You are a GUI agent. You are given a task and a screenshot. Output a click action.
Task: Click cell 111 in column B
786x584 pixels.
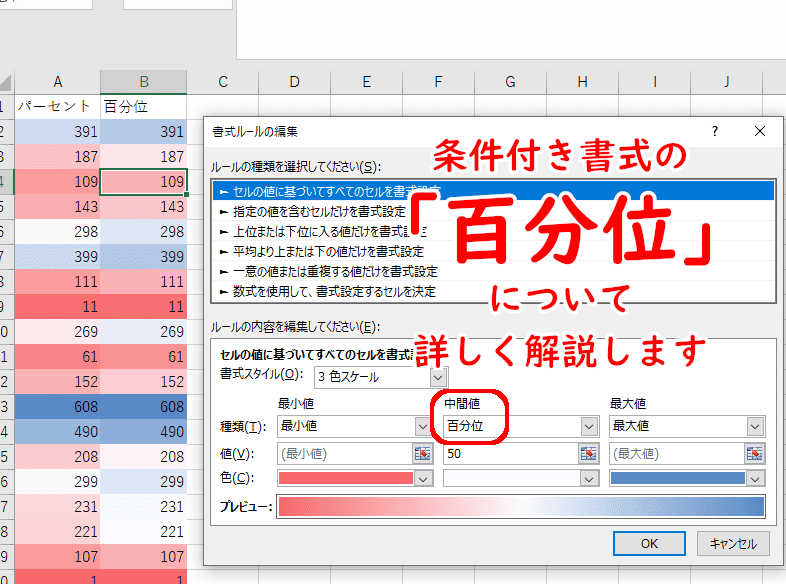pyautogui.click(x=144, y=282)
